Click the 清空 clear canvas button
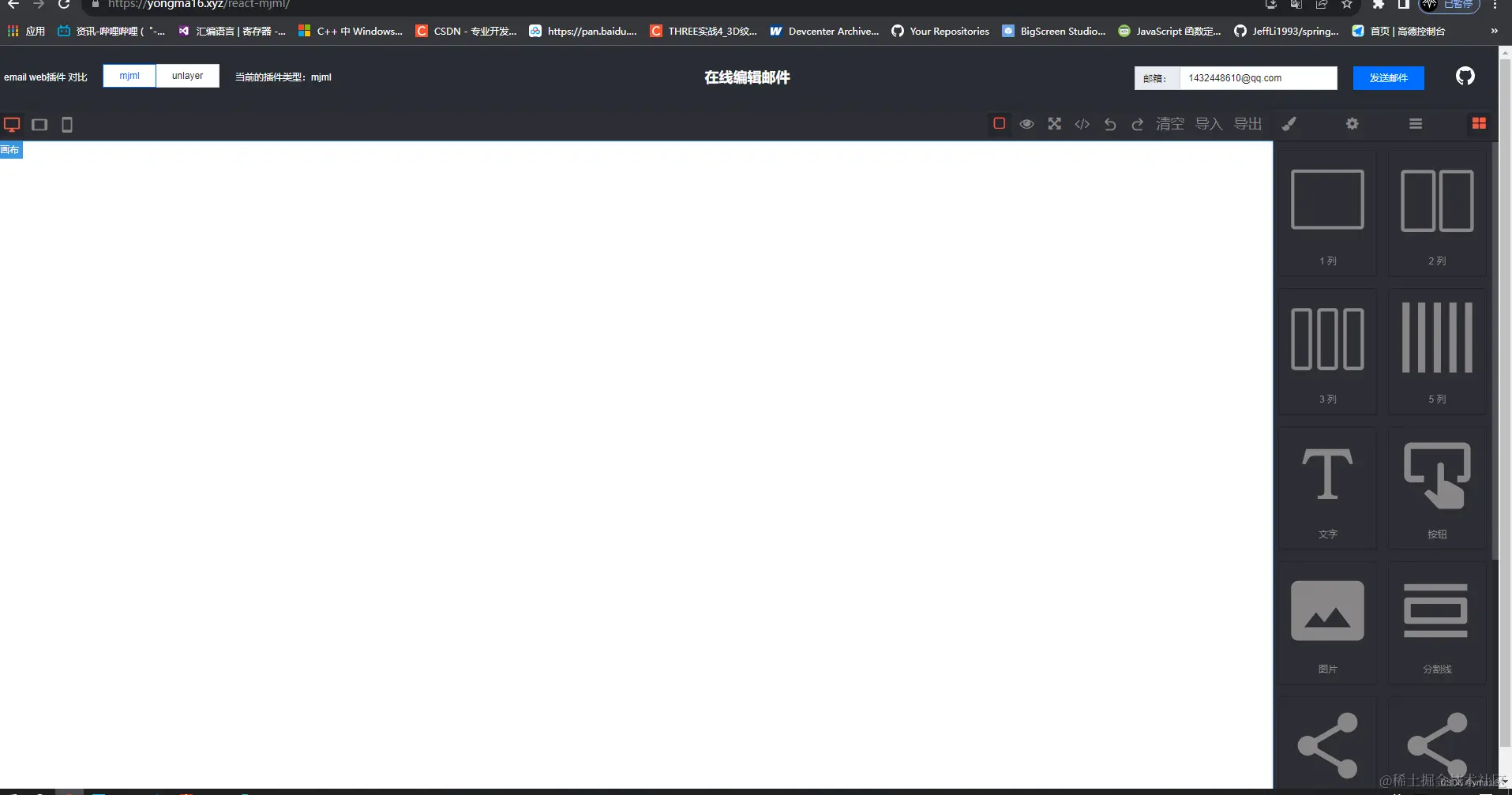1512x795 pixels. (1170, 124)
